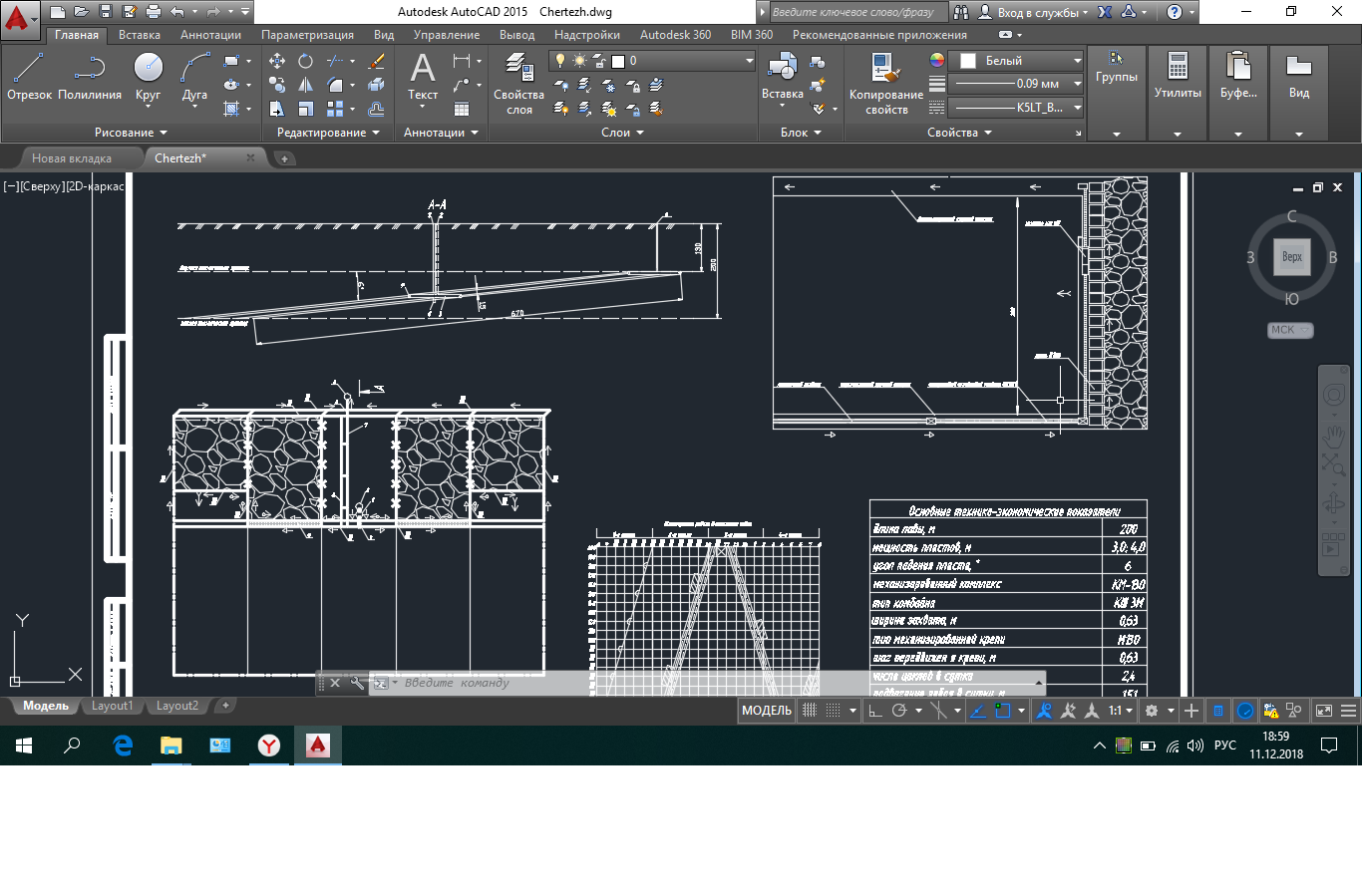Expand the Блок panel
The height and width of the screenshot is (896, 1362).
click(801, 133)
